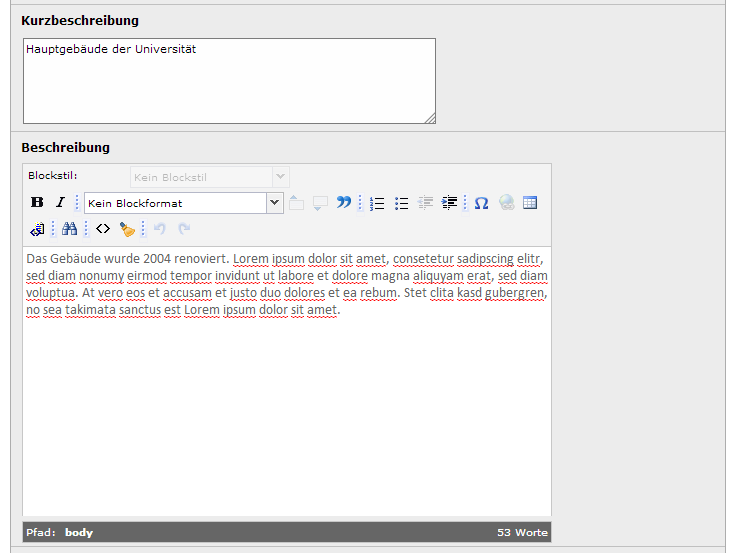Open the Kein Blockformat dropdown

point(274,203)
